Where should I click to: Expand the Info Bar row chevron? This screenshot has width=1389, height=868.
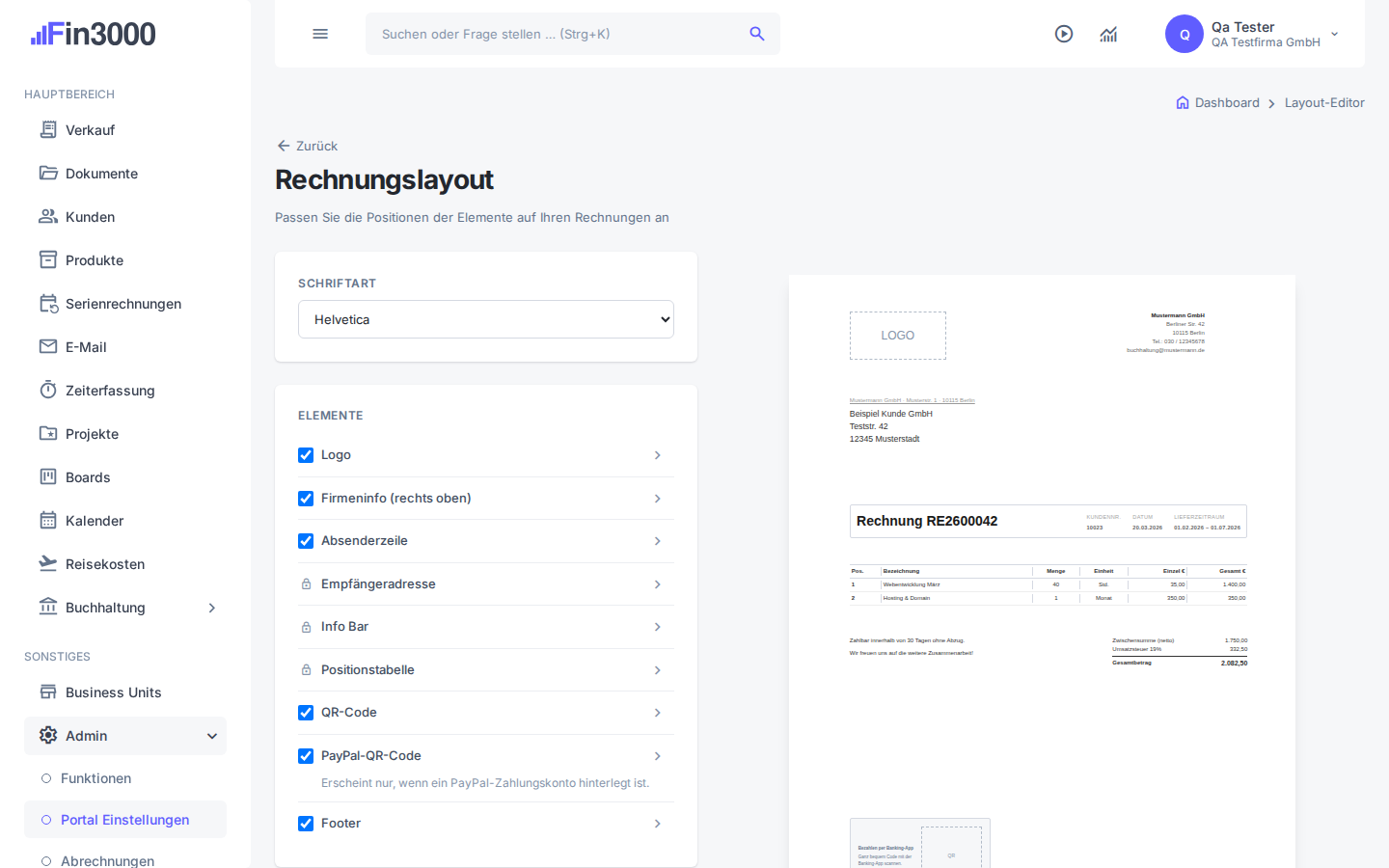658,627
